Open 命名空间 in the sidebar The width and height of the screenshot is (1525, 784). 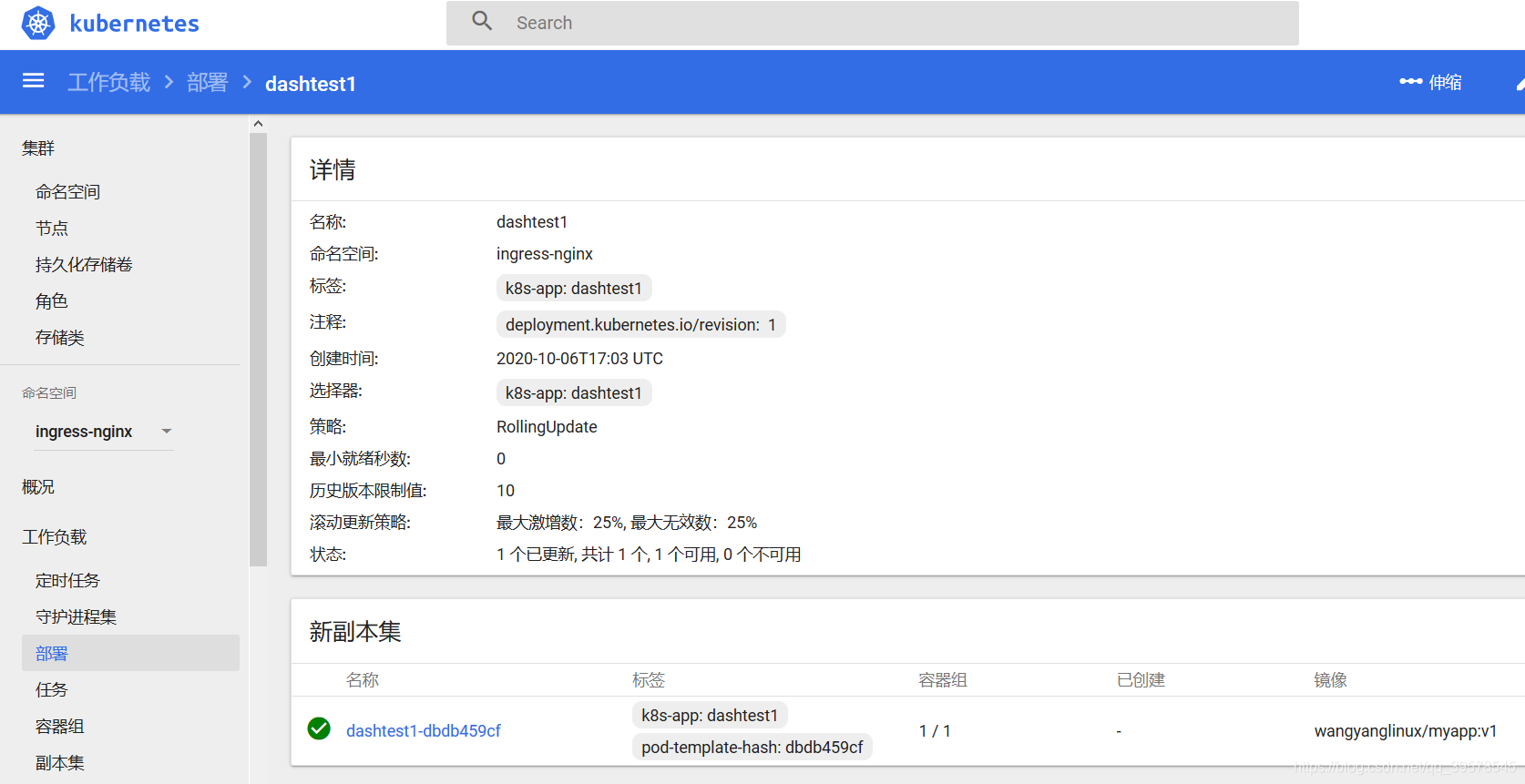pyautogui.click(x=67, y=191)
